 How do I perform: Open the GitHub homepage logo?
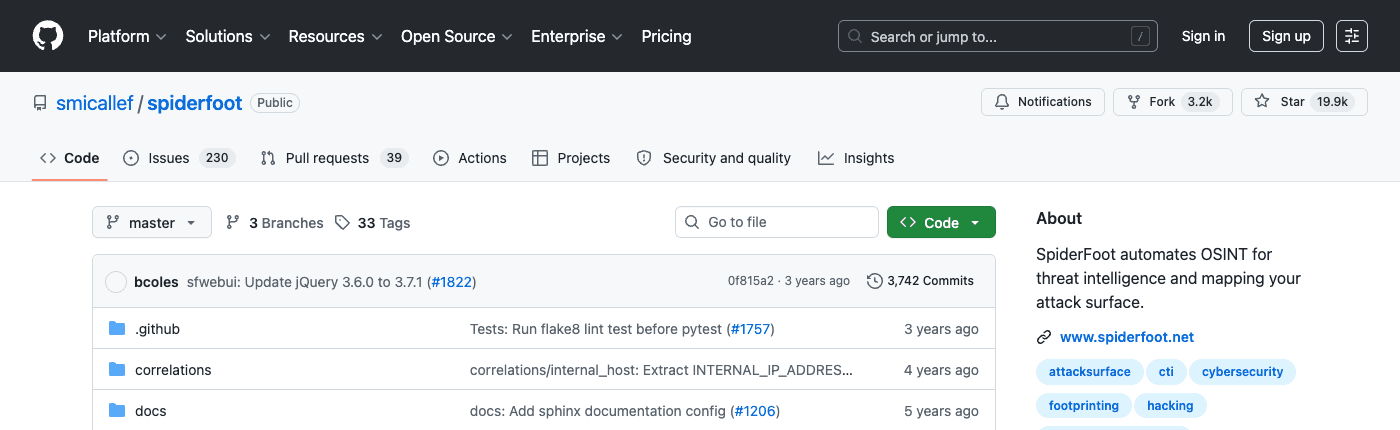(x=48, y=36)
